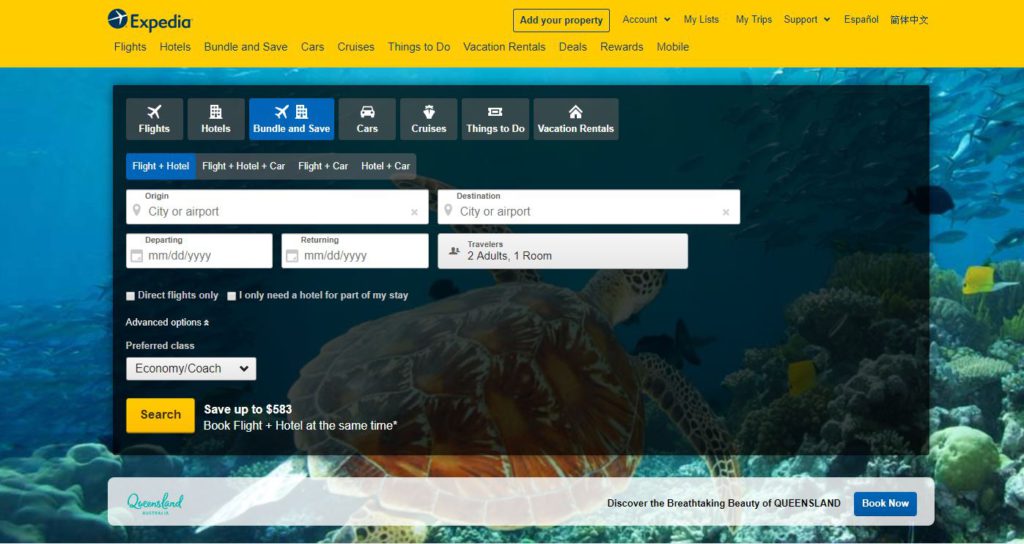Clear the Destination field with x icon
The height and width of the screenshot is (544, 1024).
pos(726,212)
